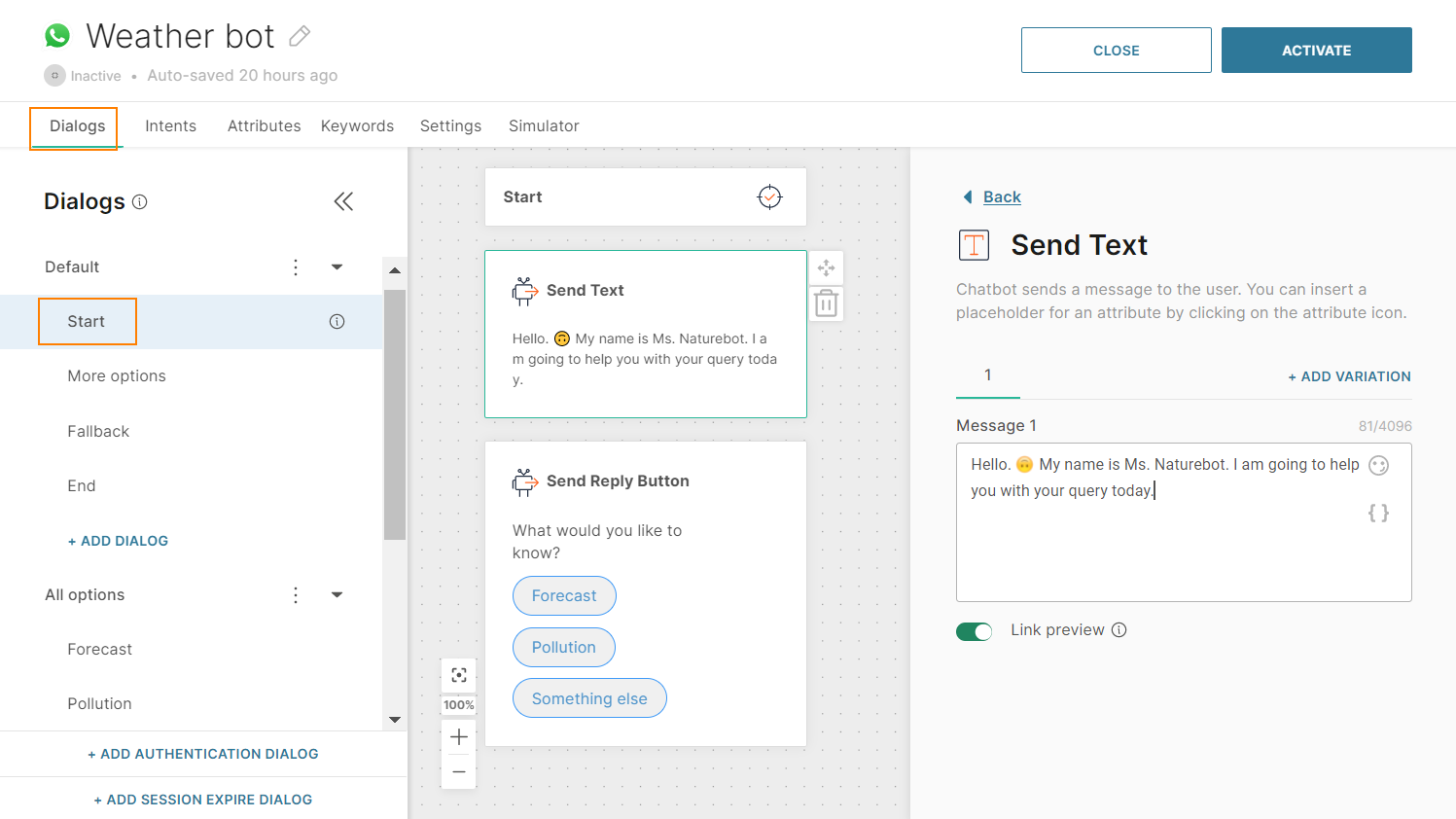
Task: Delete the Send Text element with trash icon
Action: 826,304
